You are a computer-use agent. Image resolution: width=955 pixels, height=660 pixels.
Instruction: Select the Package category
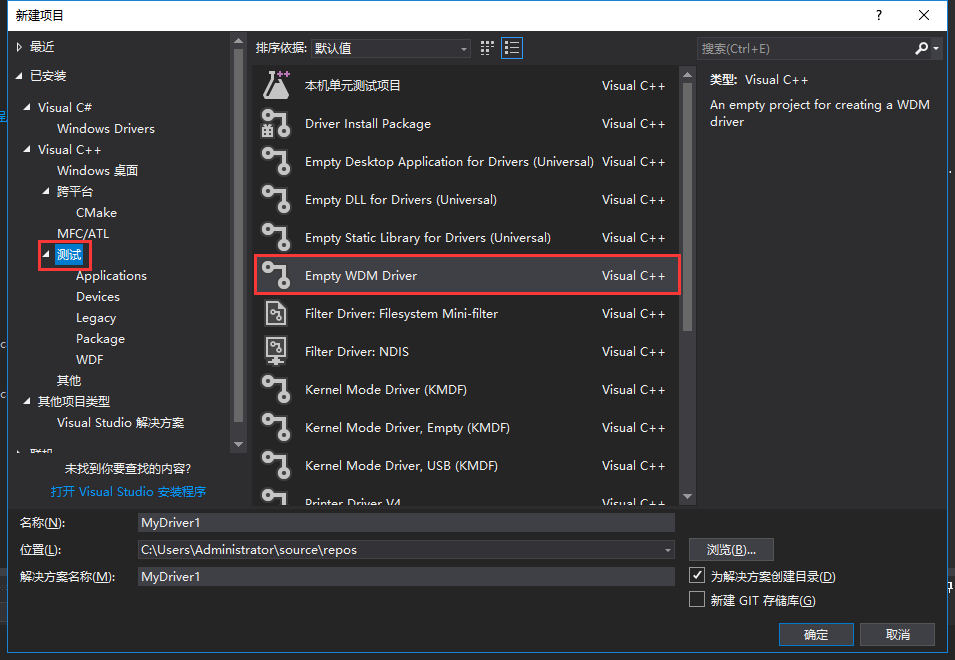click(100, 339)
